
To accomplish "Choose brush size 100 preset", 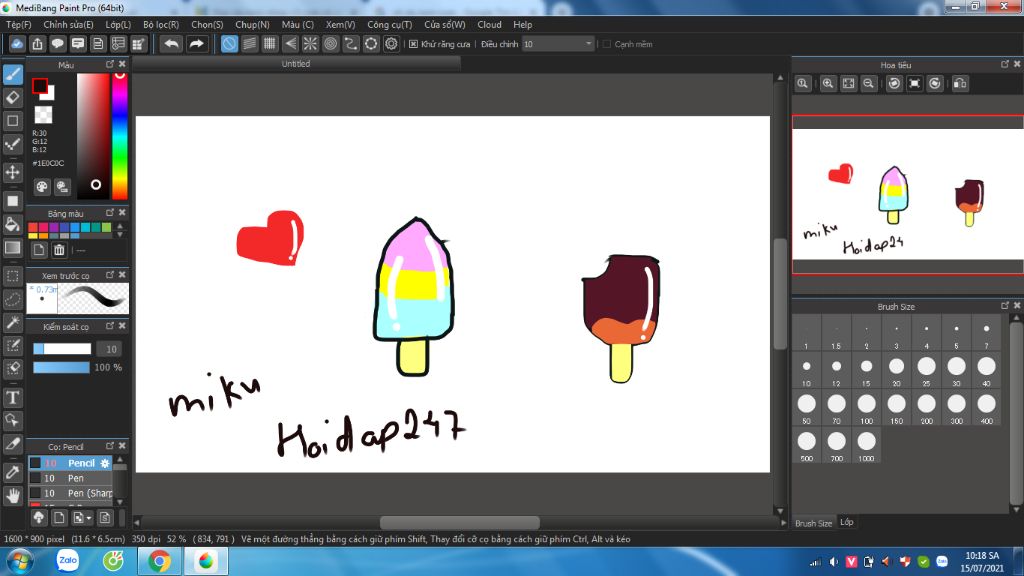I will 866,408.
